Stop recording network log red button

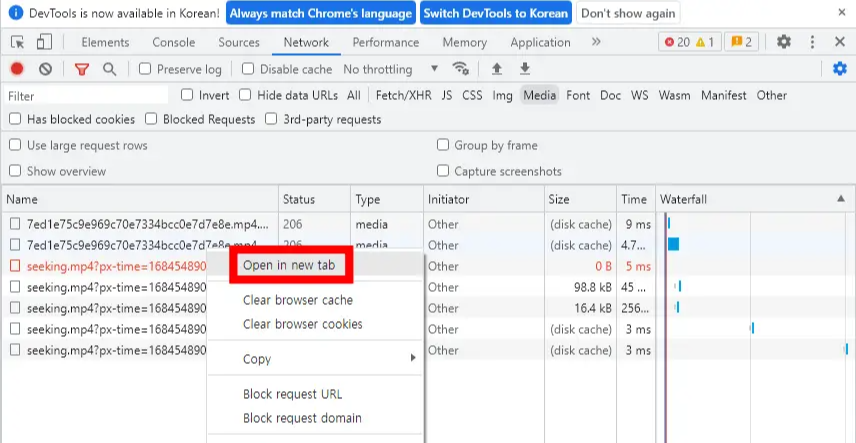(17, 69)
